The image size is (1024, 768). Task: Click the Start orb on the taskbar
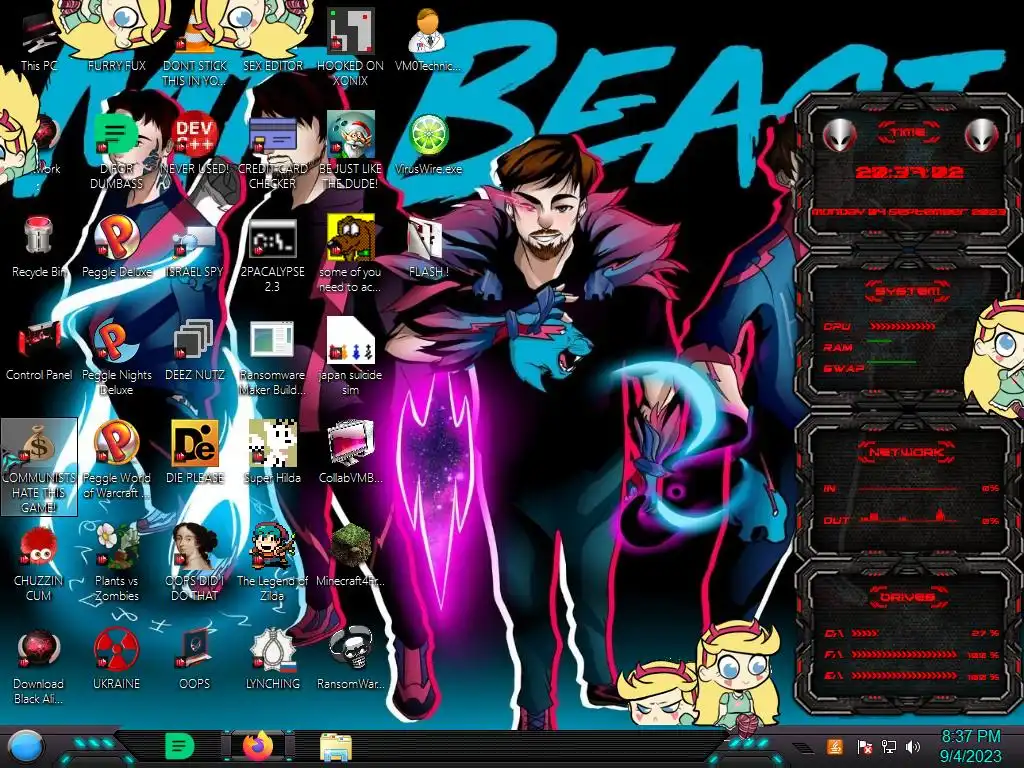[x=25, y=747]
